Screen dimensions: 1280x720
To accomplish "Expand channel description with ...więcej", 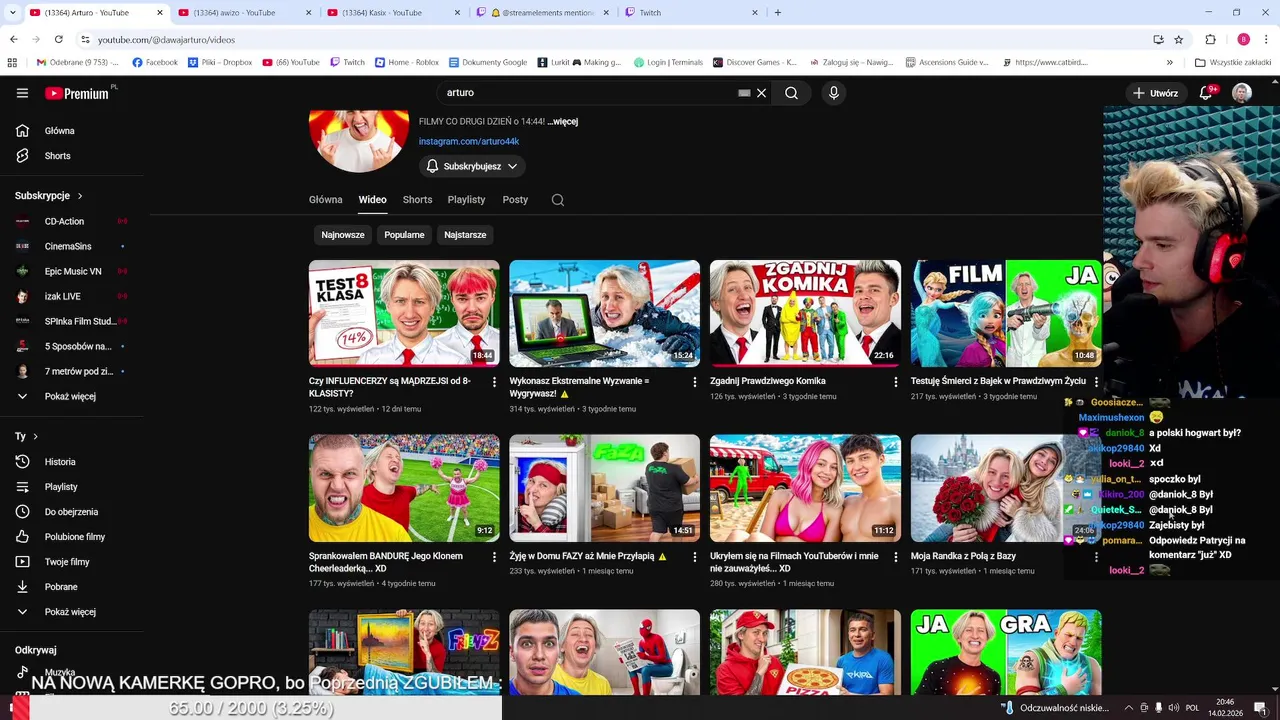I will click(x=563, y=122).
